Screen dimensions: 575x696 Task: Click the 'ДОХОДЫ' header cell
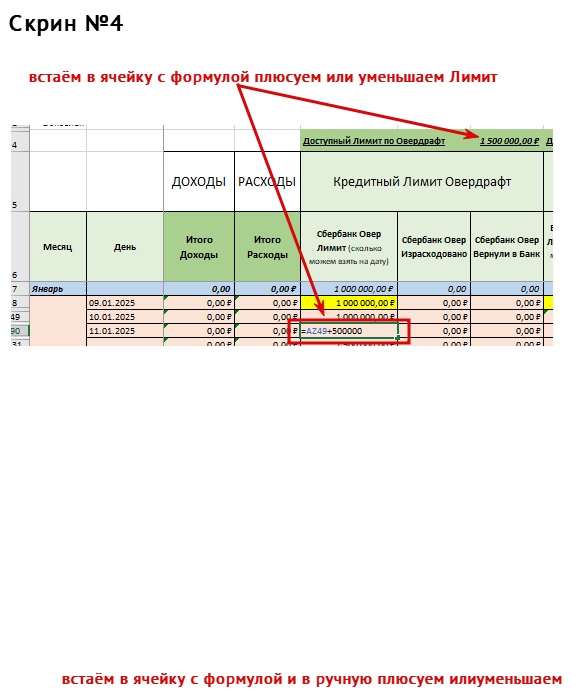click(199, 182)
